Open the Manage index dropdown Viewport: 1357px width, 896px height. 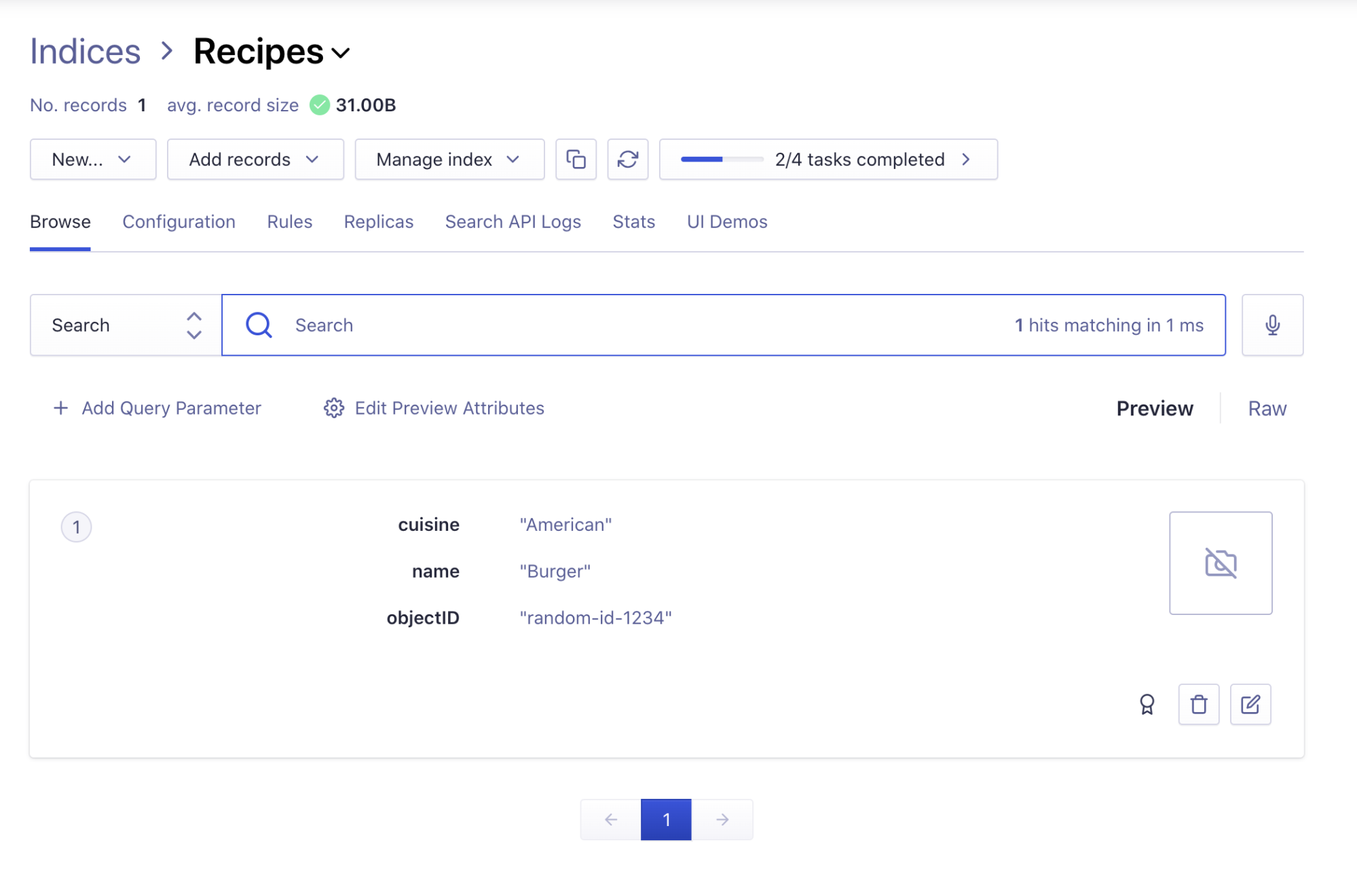pos(449,160)
